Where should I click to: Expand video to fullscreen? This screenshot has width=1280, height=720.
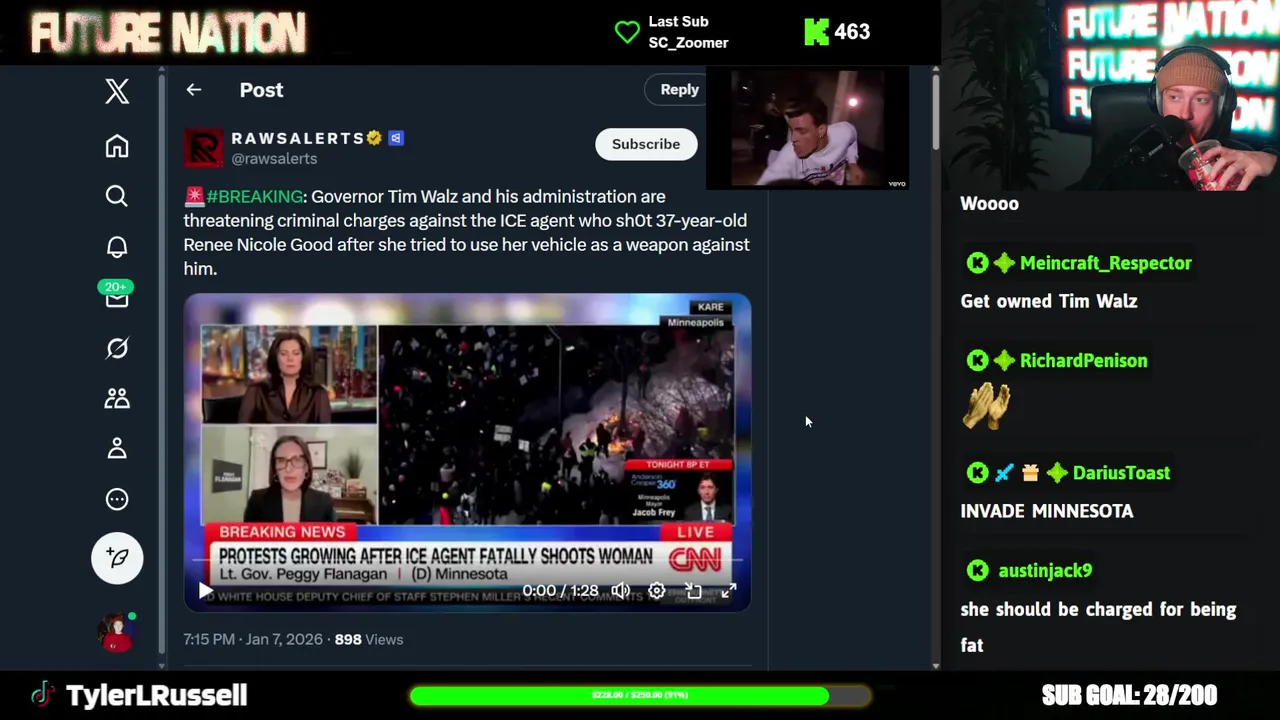[729, 591]
